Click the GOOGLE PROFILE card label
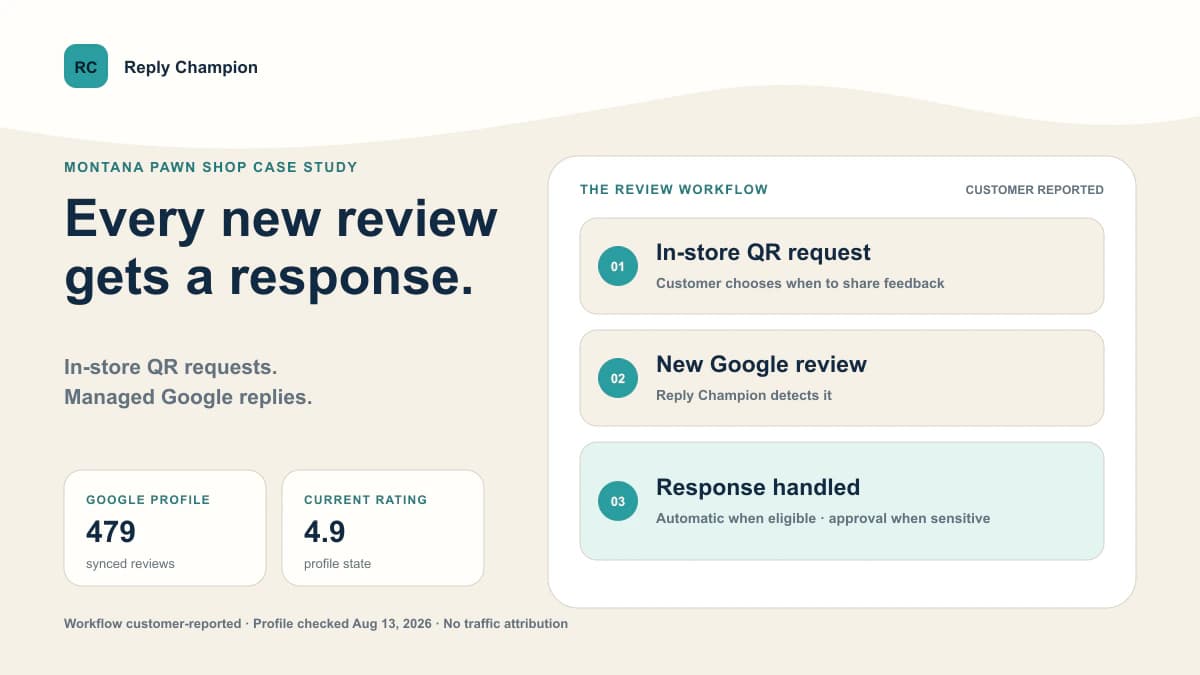 (x=148, y=499)
